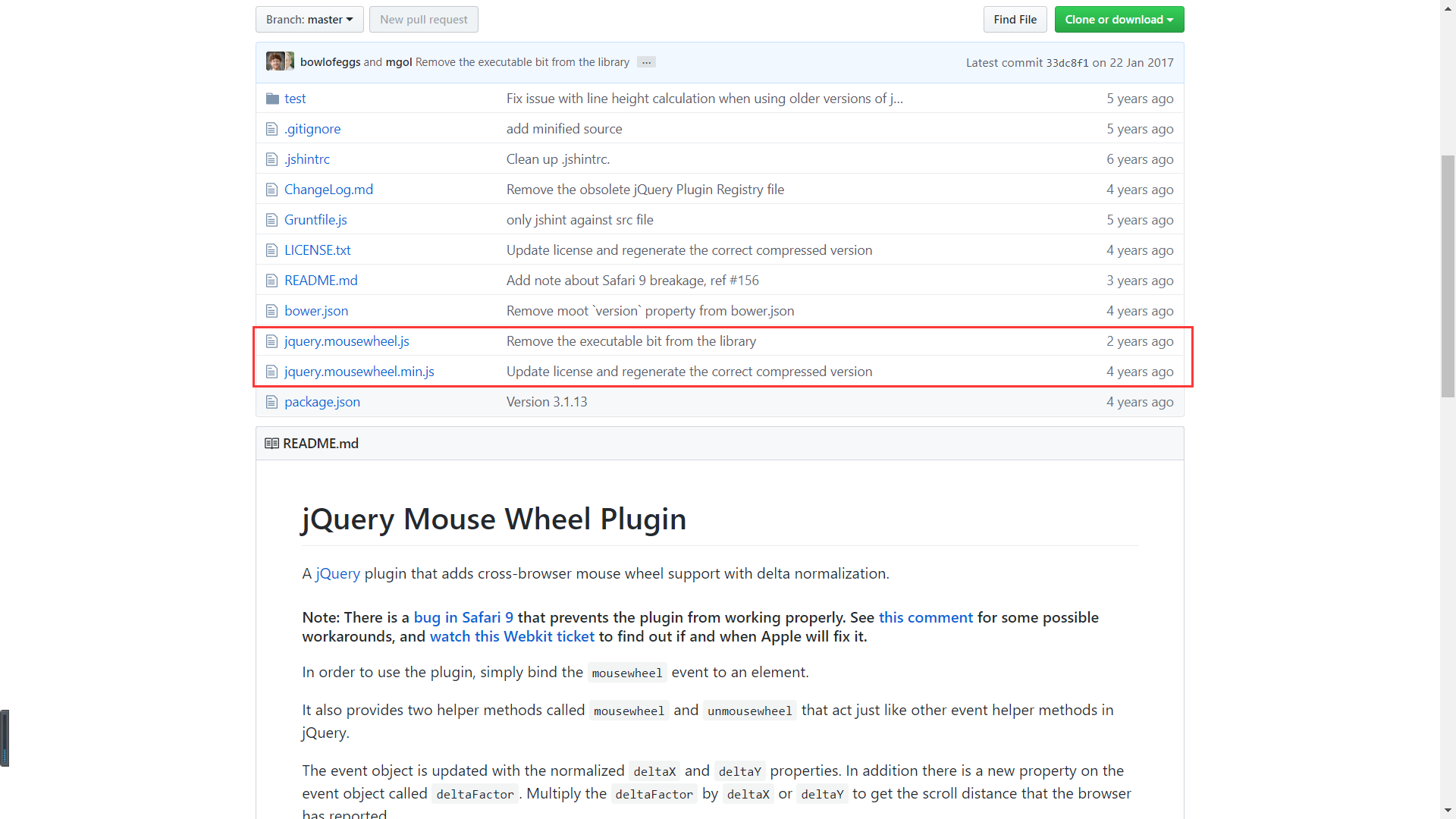Click the package.json file icon

[271, 402]
